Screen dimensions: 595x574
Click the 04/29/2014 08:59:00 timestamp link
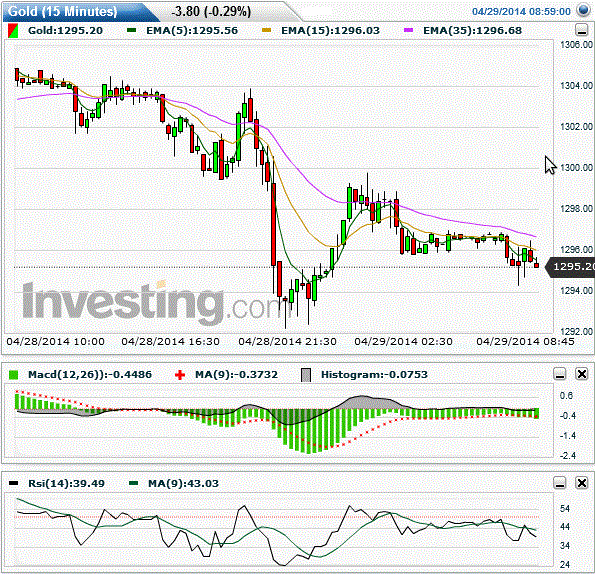pyautogui.click(x=521, y=11)
